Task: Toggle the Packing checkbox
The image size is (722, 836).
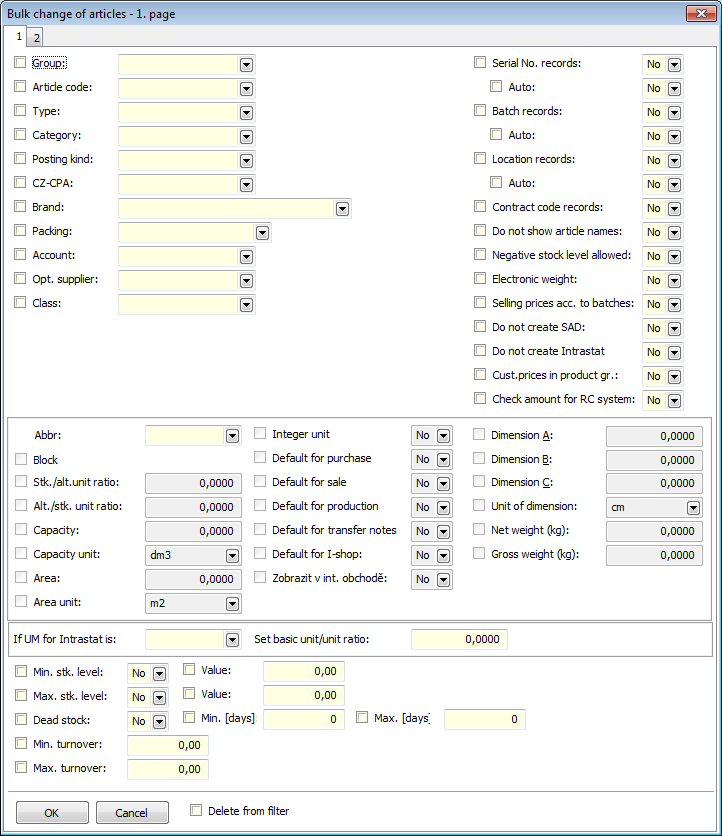Action: pyautogui.click(x=20, y=230)
